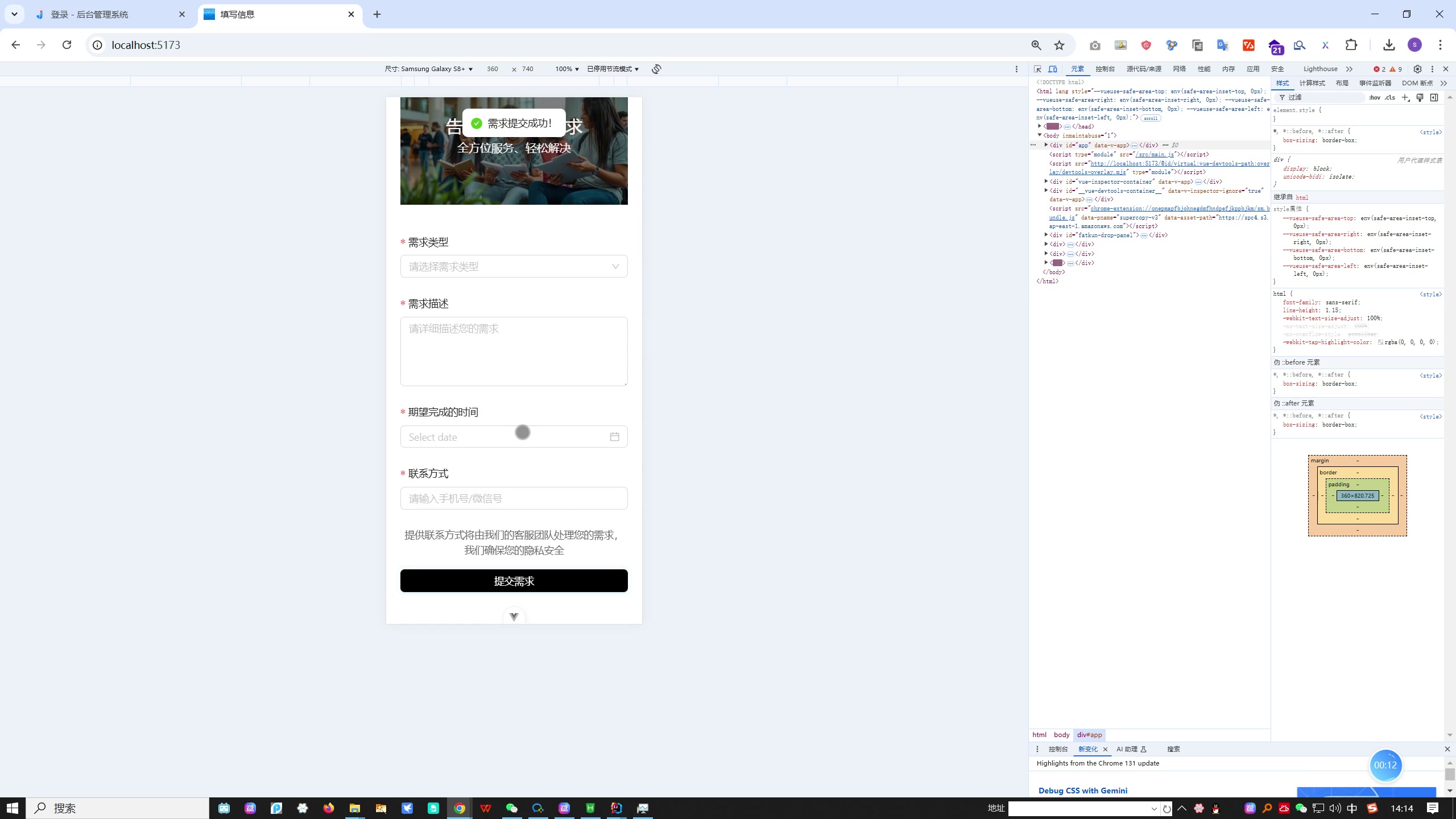Image resolution: width=1456 pixels, height=819 pixels.
Task: Switch to the 控制台 DevTools tab
Action: [x=1105, y=69]
